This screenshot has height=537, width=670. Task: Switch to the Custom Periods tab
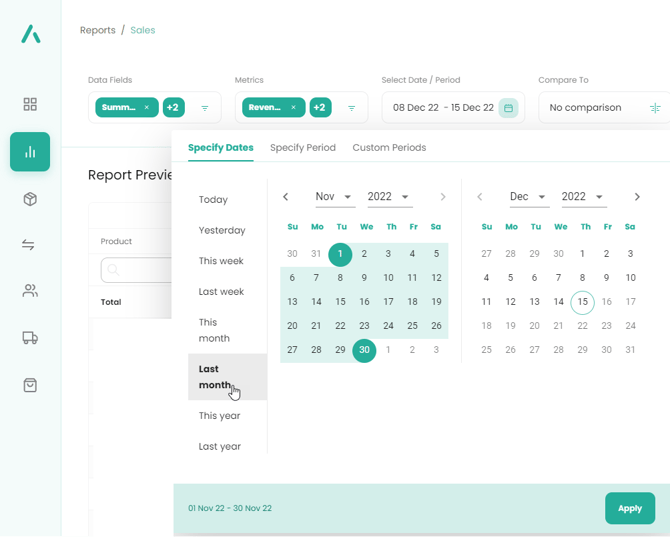tap(389, 148)
